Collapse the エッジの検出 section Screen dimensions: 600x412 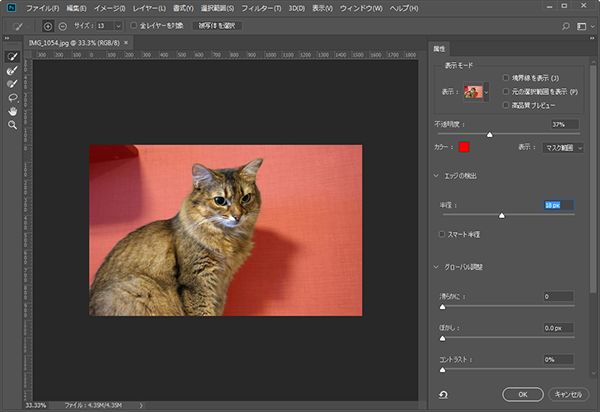436,176
